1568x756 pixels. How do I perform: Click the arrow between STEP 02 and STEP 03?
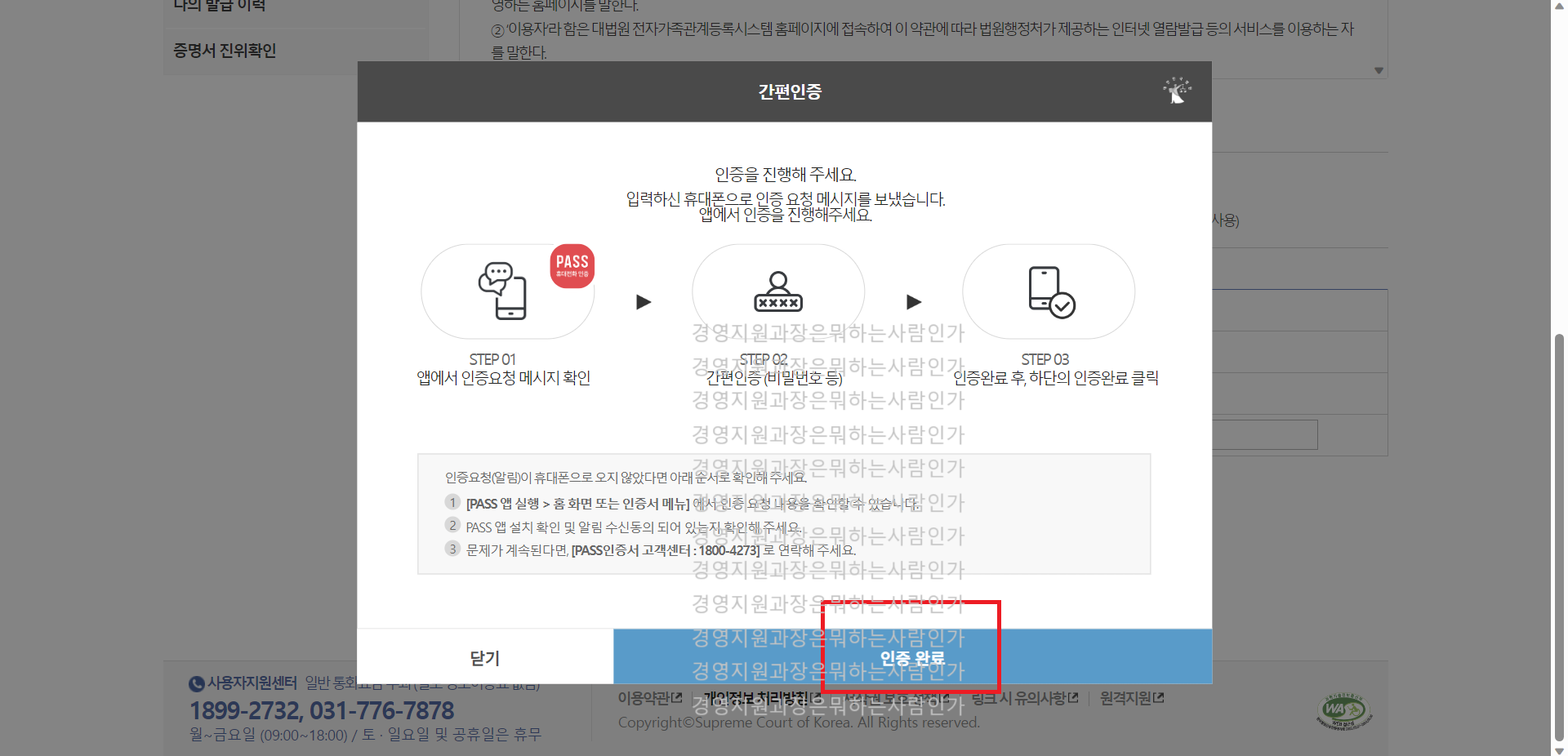pos(913,303)
